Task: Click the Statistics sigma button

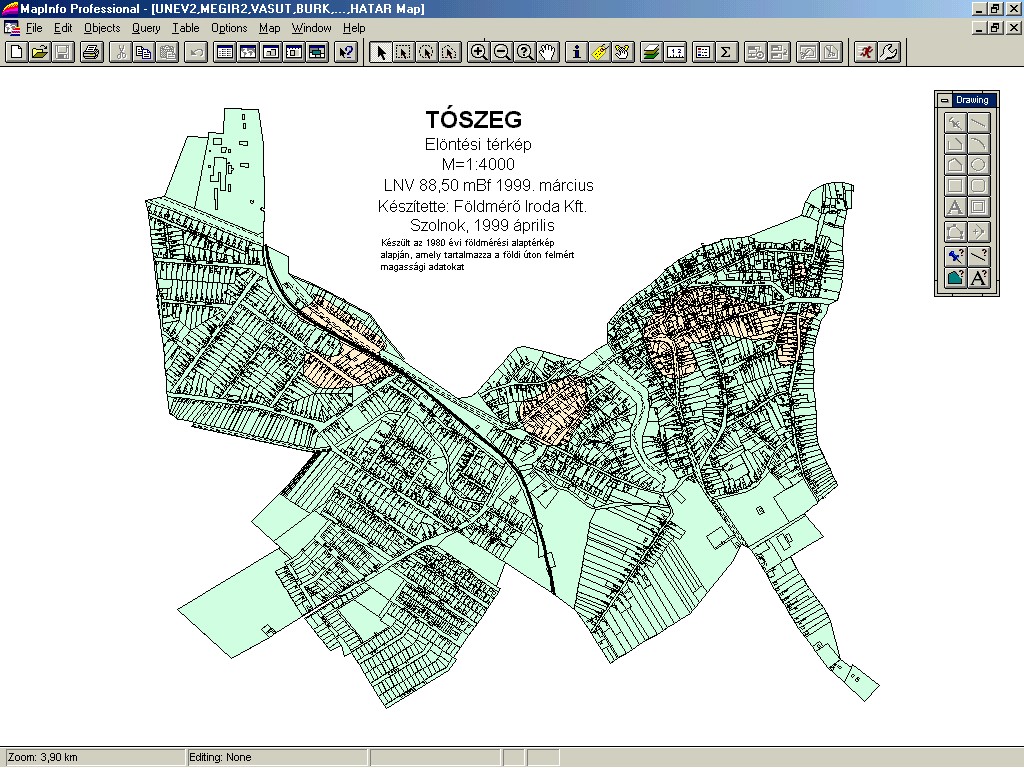Action: [x=727, y=52]
